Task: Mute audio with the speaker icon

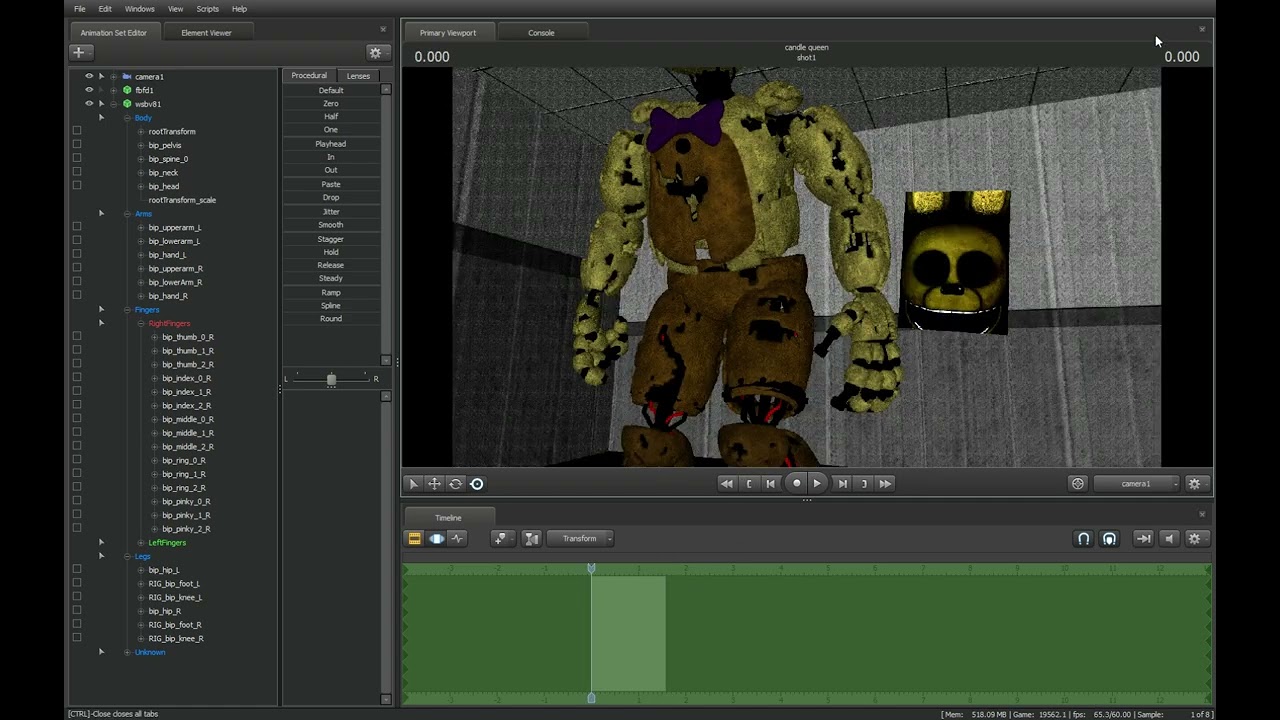Action: click(1169, 538)
